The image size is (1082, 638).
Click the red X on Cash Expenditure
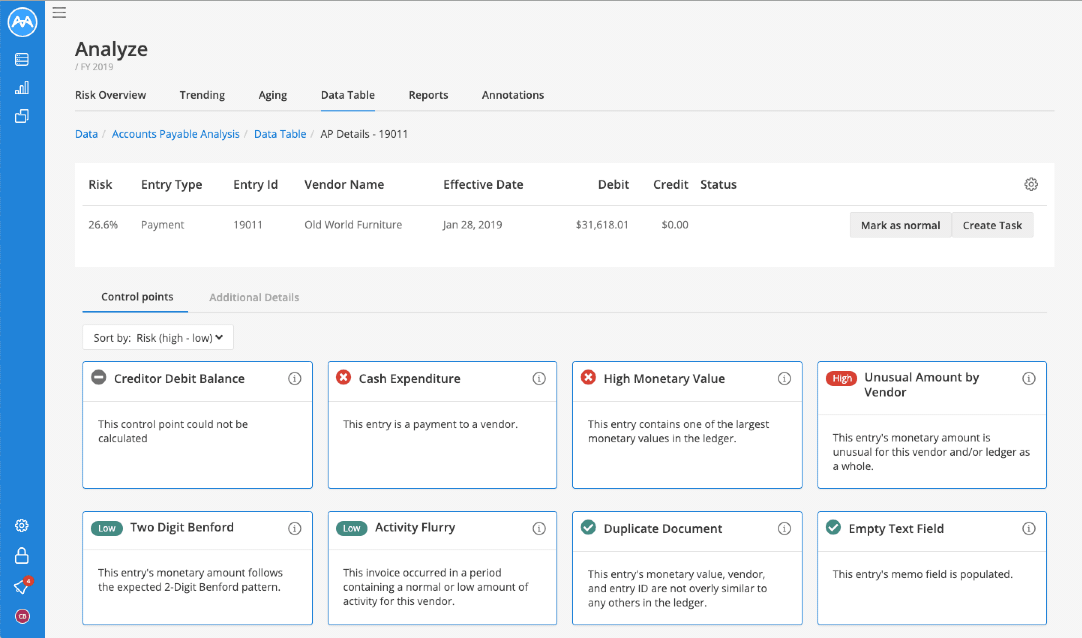click(344, 377)
